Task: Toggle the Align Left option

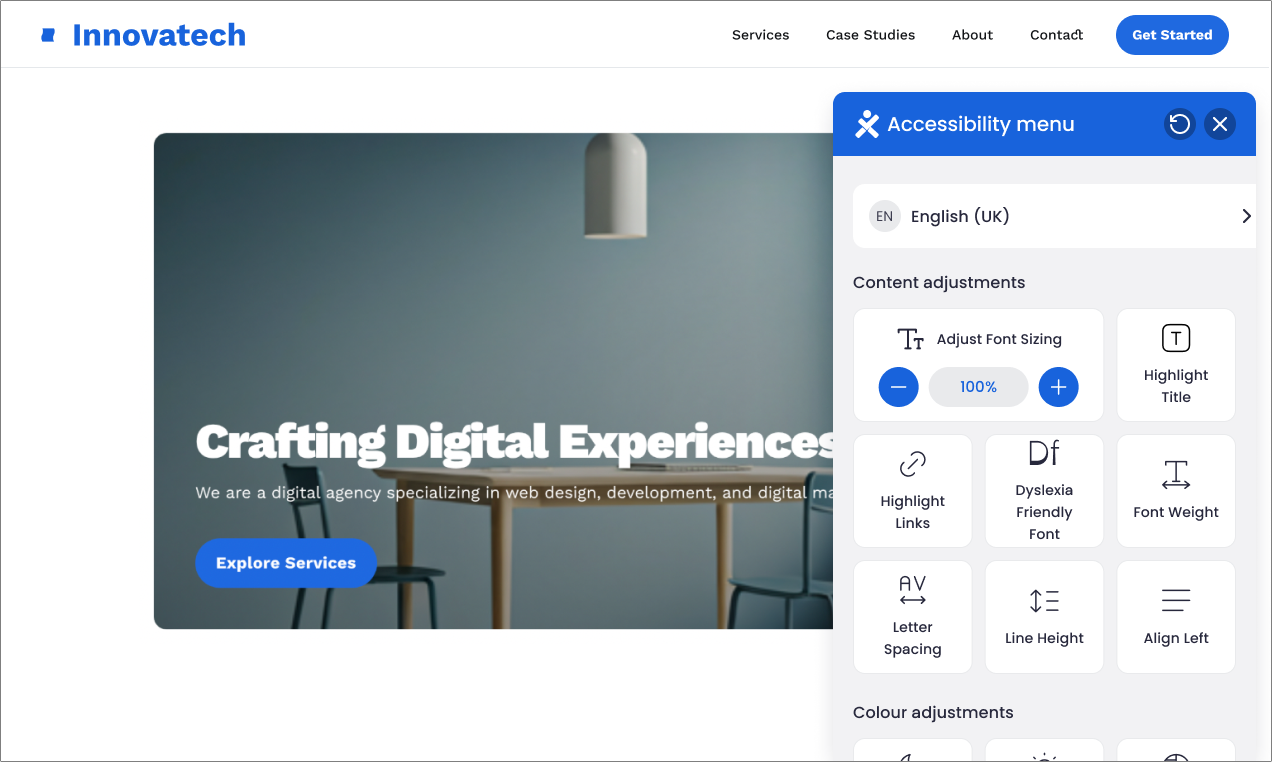Action: [1176, 617]
